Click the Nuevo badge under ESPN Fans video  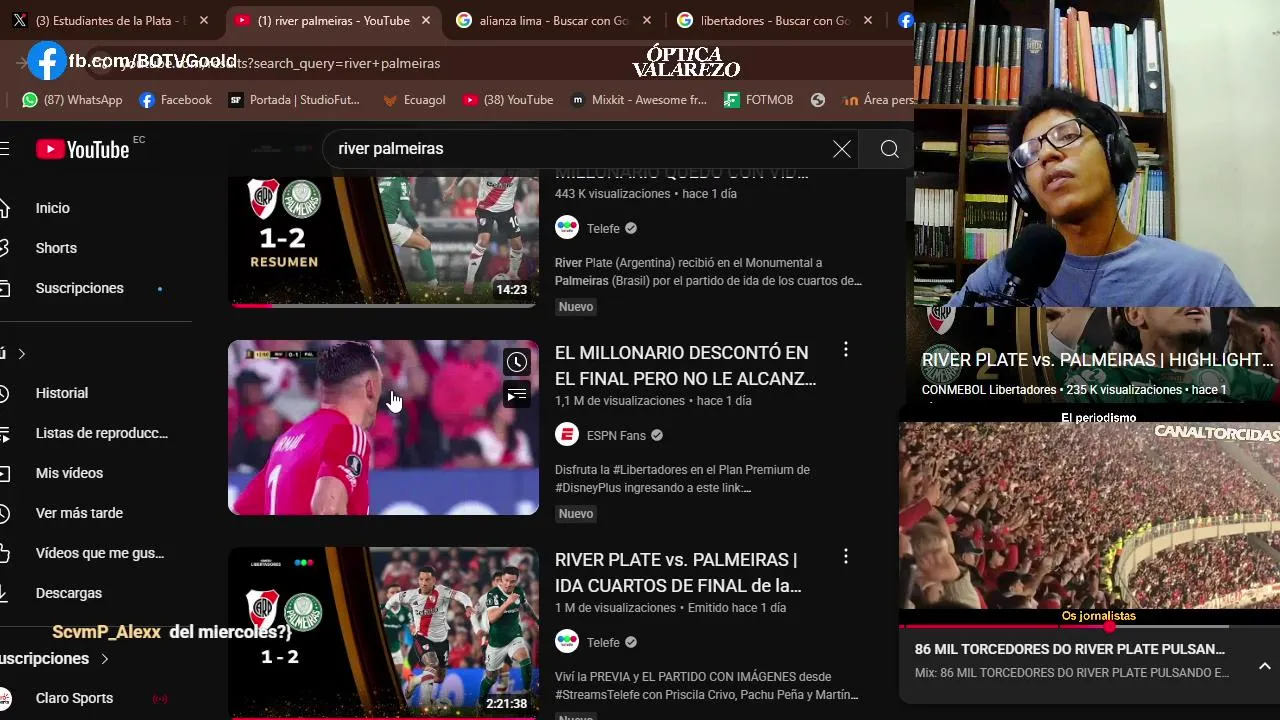point(576,514)
